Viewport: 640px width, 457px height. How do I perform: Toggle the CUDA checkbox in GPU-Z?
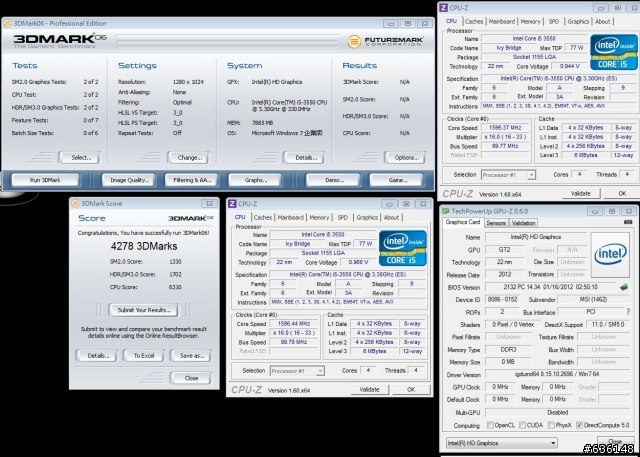click(x=522, y=425)
